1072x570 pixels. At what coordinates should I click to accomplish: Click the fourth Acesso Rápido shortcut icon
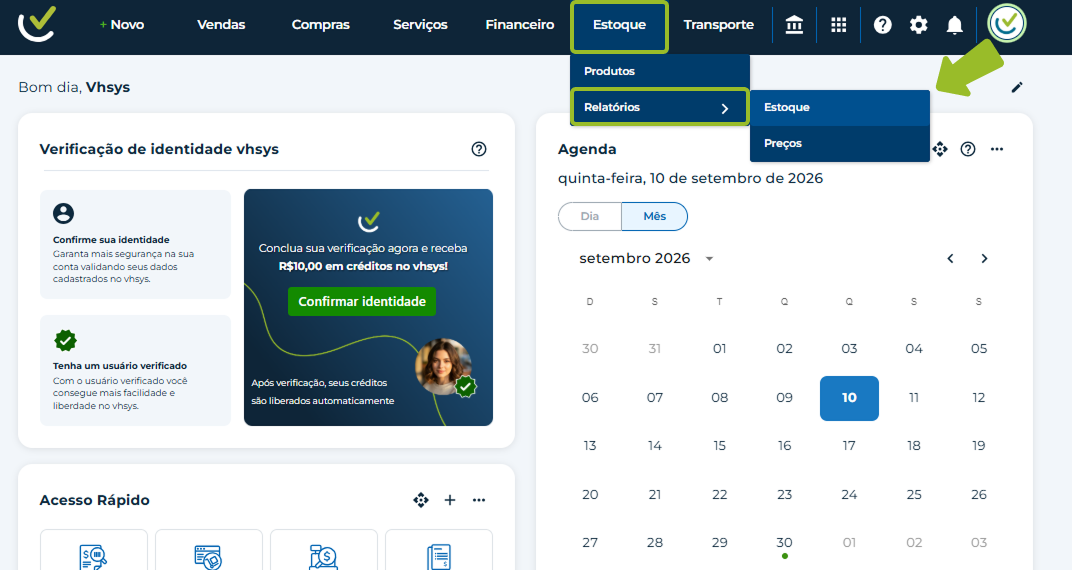[439, 556]
